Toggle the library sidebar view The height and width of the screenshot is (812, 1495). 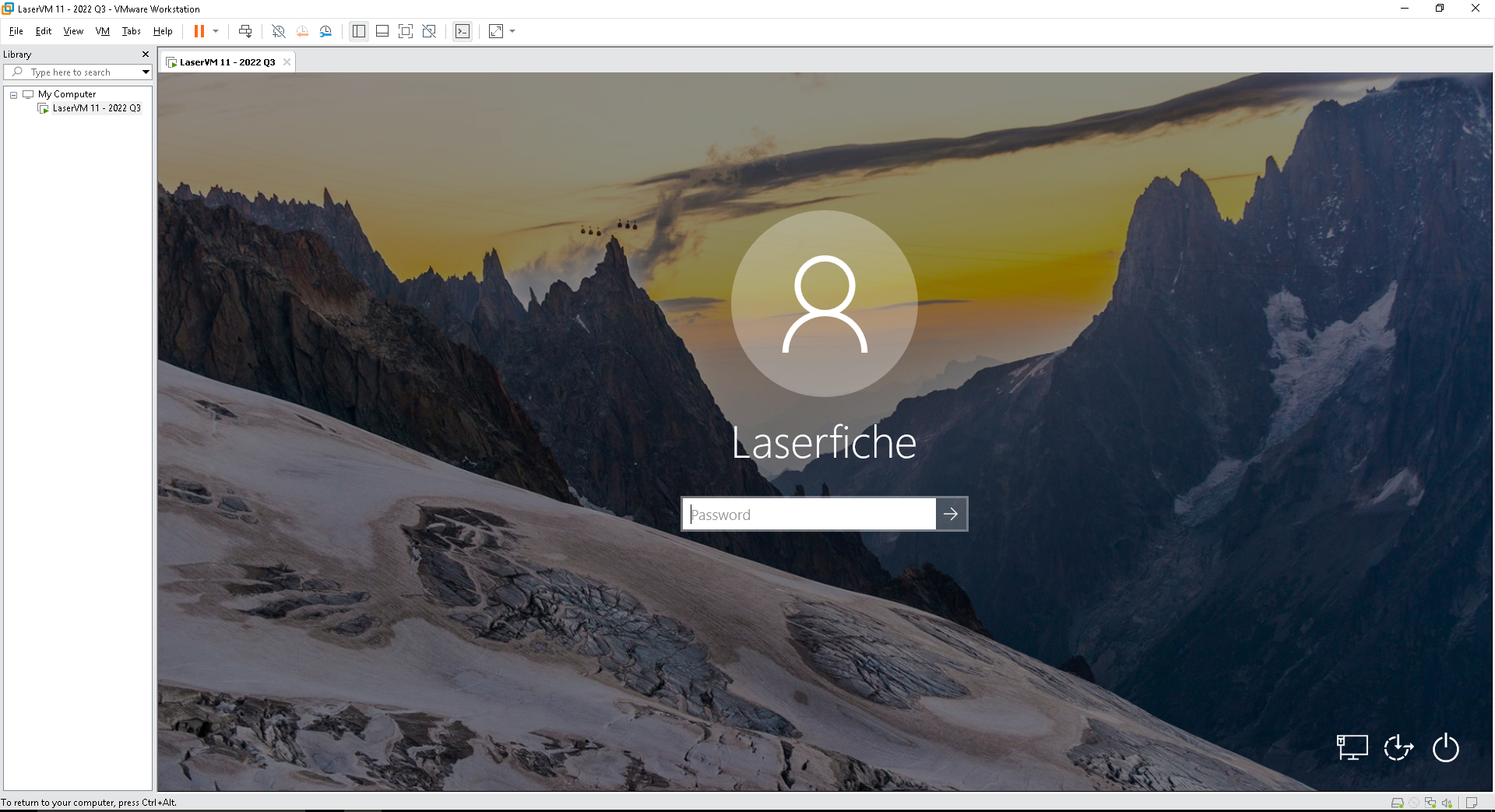tap(358, 31)
